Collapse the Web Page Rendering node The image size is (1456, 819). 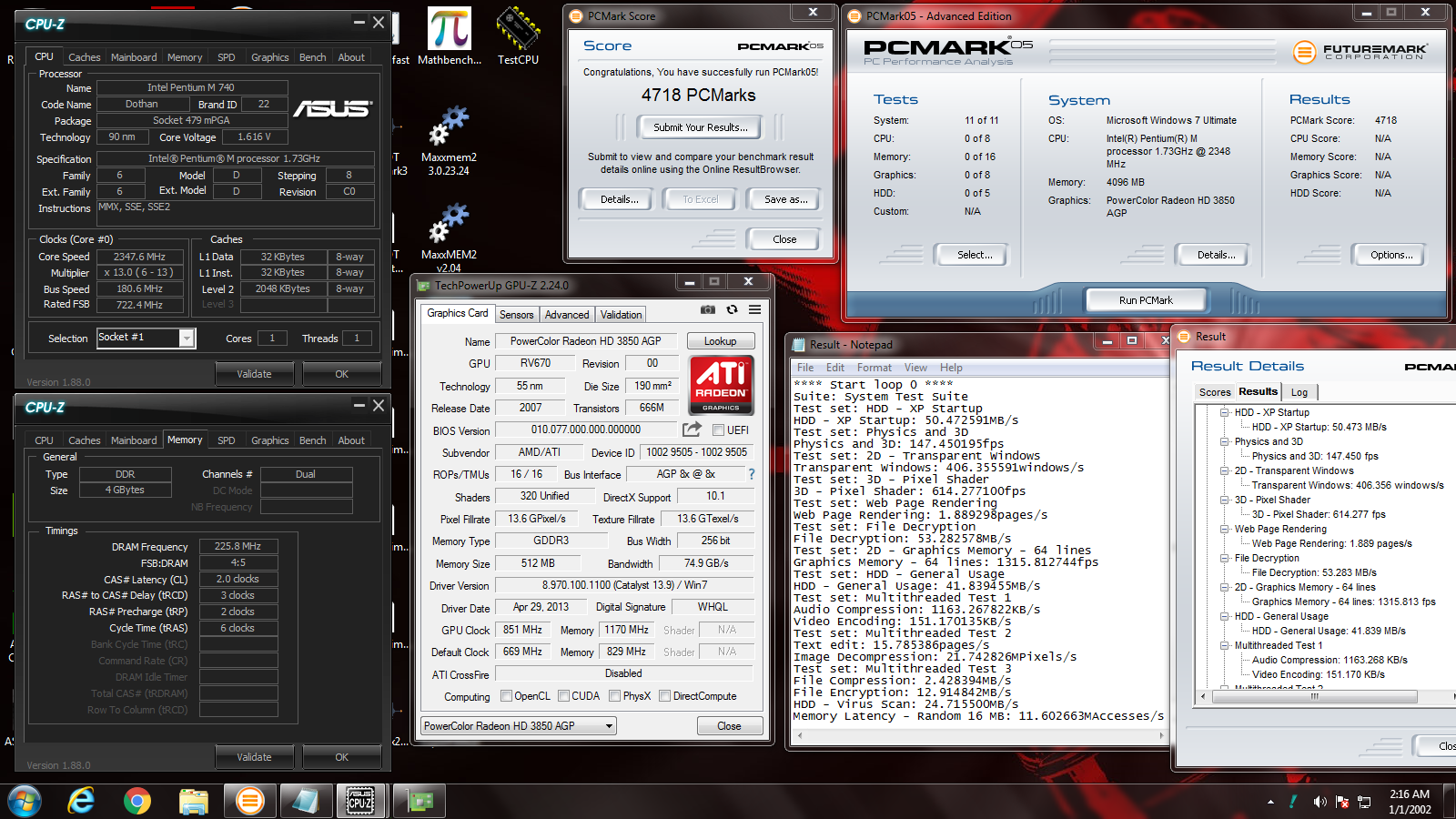pyautogui.click(x=1225, y=529)
